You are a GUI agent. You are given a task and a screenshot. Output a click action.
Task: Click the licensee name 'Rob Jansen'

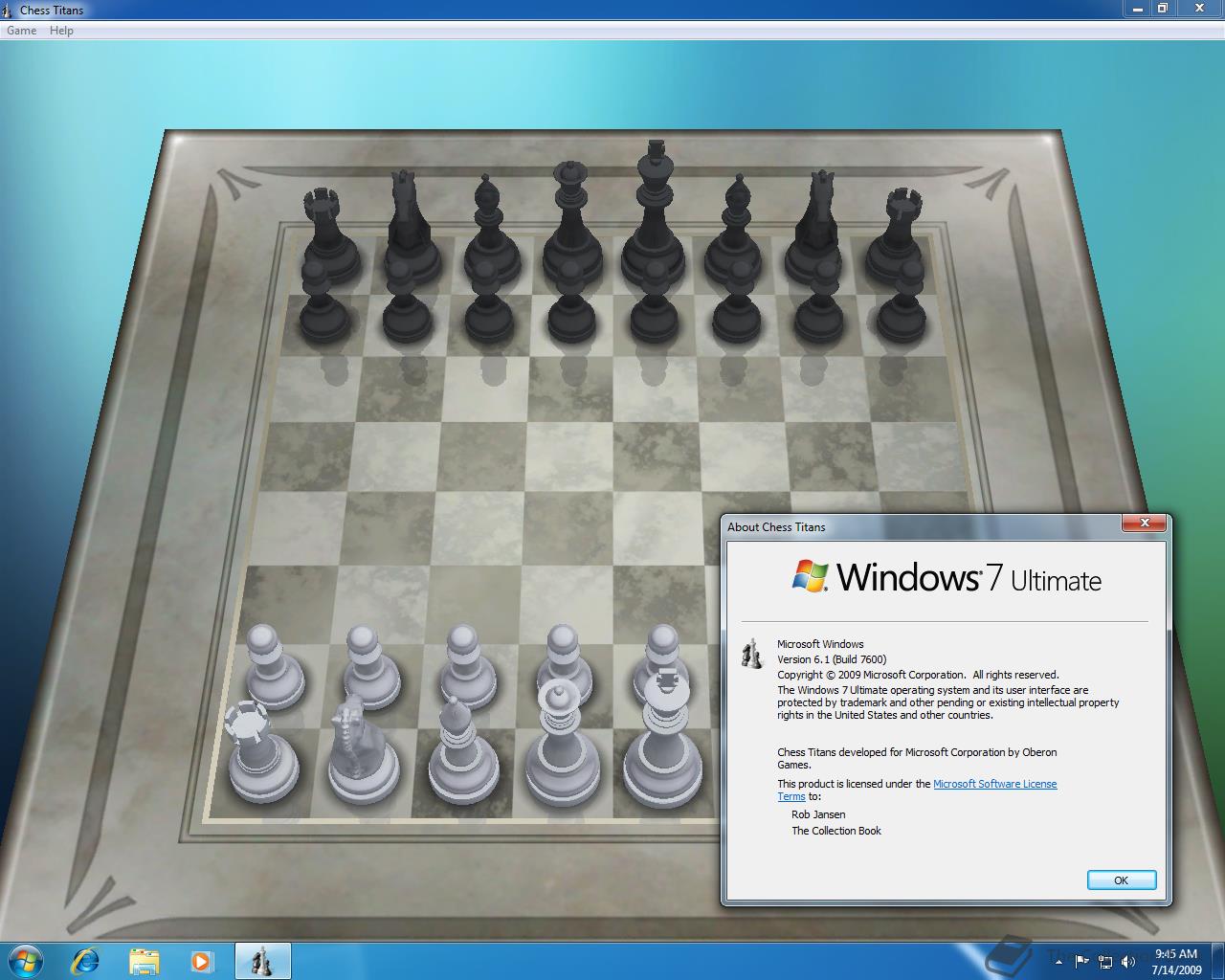click(x=818, y=814)
